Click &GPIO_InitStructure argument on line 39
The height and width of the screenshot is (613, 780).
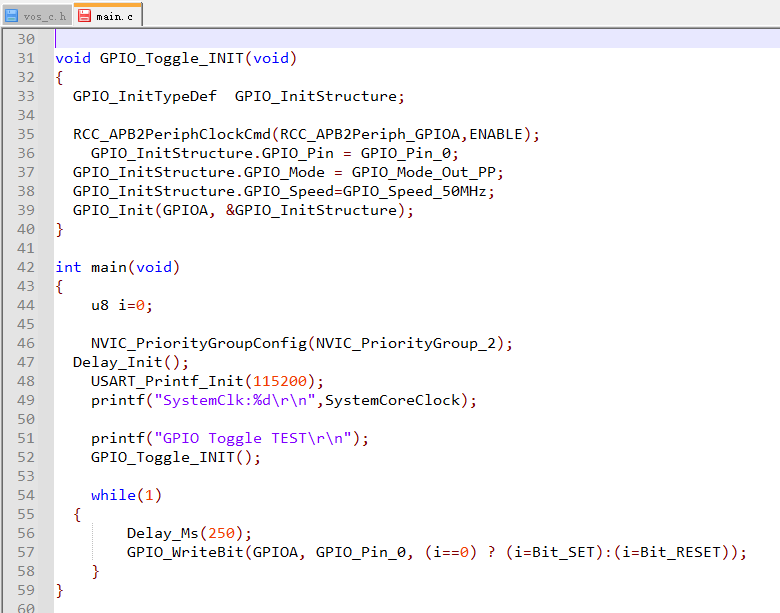[x=311, y=210]
